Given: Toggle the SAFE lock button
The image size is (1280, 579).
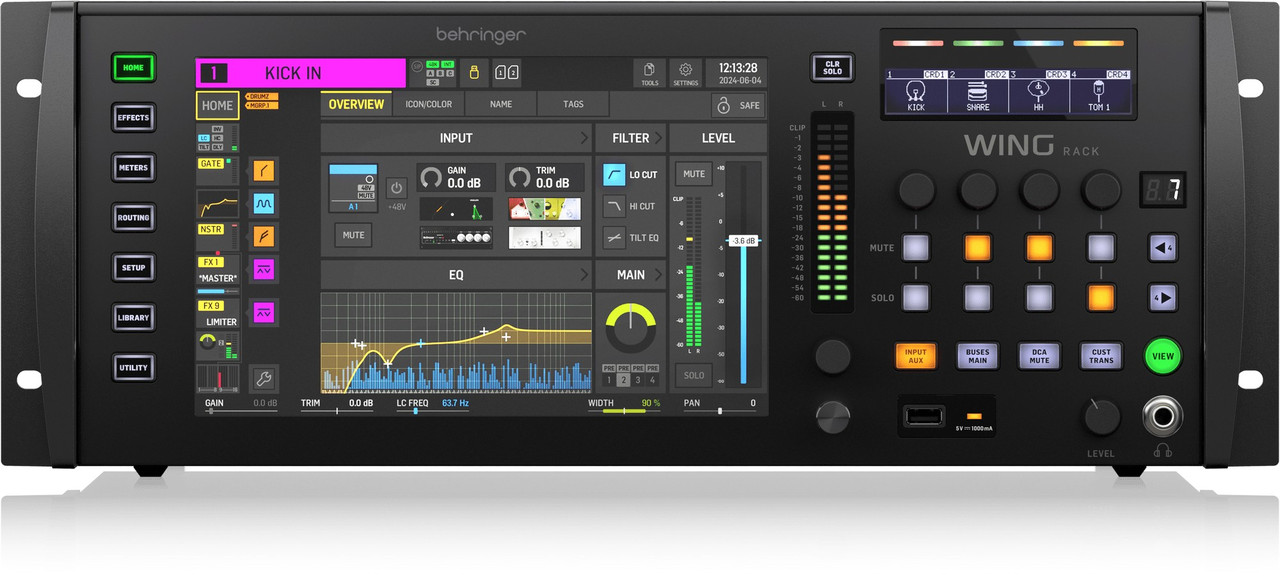Looking at the screenshot, I should pos(739,105).
